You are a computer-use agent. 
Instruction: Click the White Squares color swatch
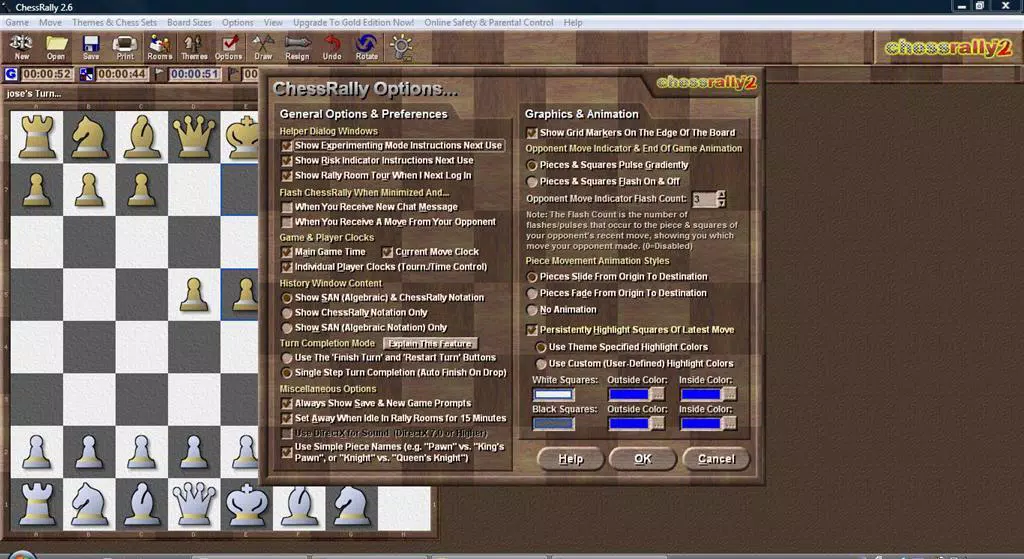tap(553, 394)
